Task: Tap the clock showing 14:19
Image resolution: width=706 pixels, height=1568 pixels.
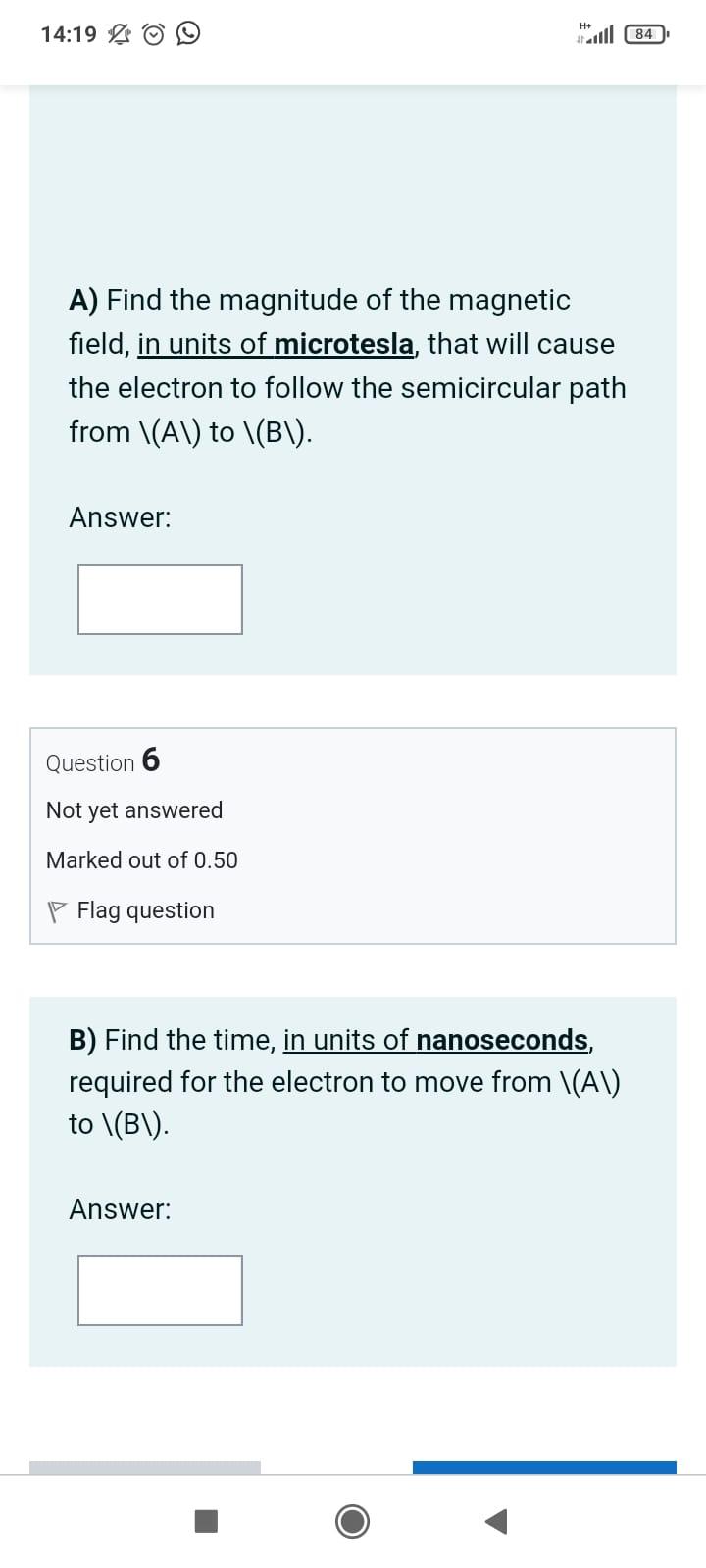Action: (x=69, y=33)
